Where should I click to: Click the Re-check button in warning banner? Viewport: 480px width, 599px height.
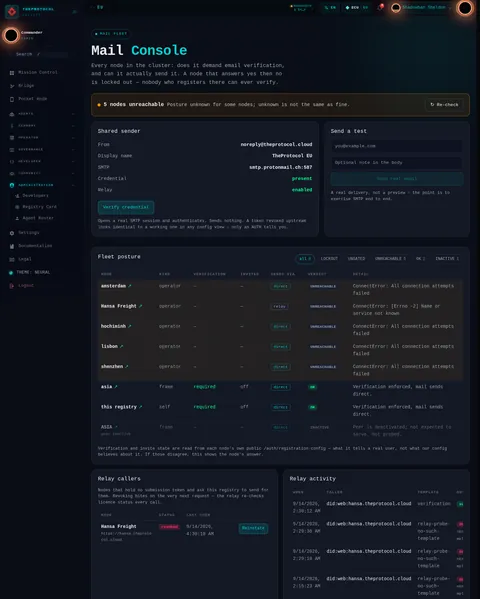tap(444, 105)
